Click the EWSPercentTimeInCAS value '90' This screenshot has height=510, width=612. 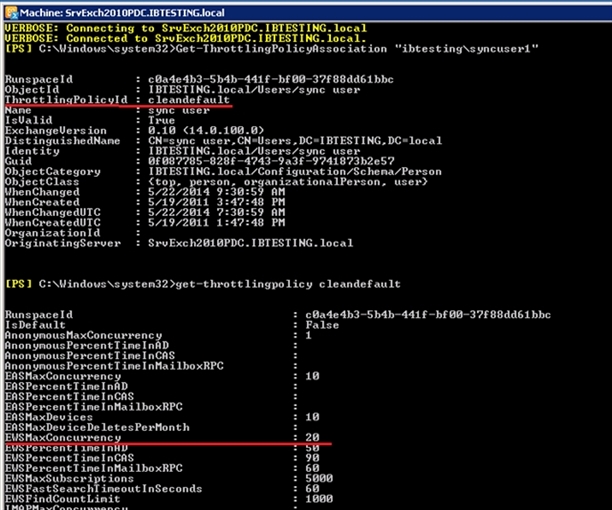(x=312, y=458)
